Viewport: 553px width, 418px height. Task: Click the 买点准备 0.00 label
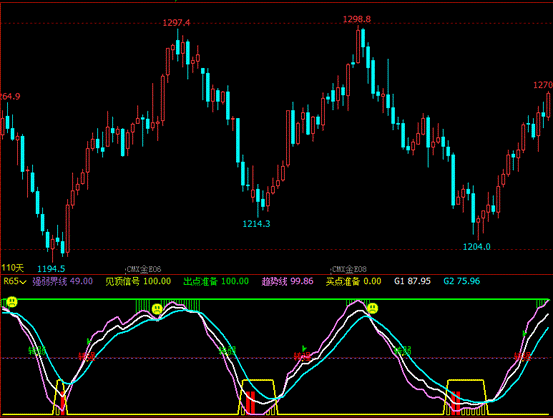click(353, 281)
